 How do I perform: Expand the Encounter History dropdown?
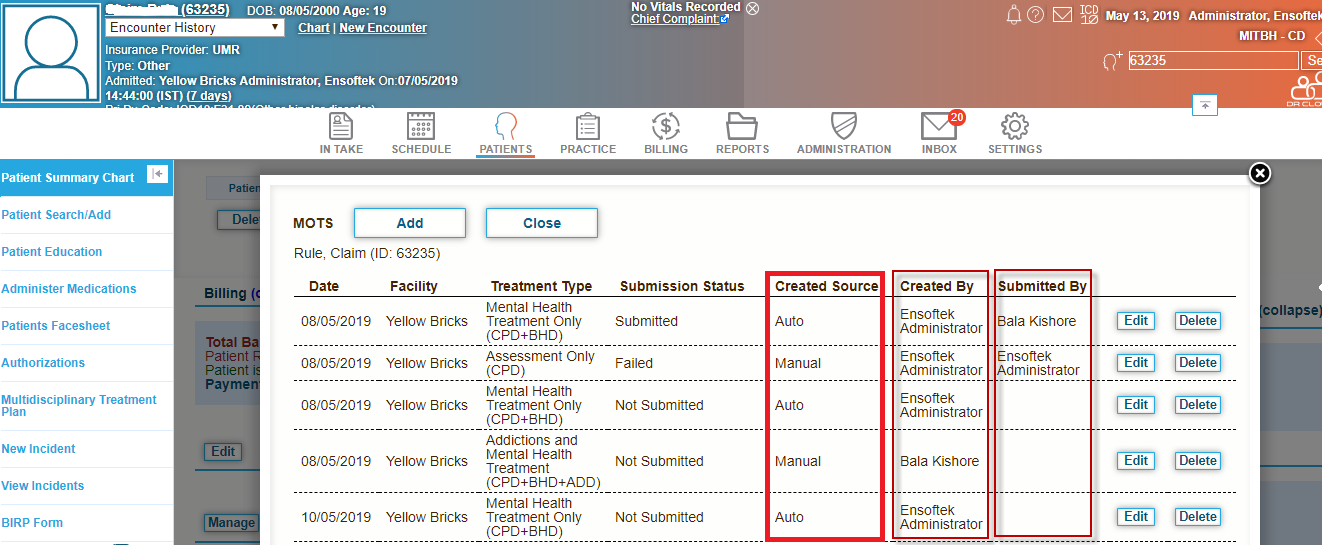pos(196,28)
